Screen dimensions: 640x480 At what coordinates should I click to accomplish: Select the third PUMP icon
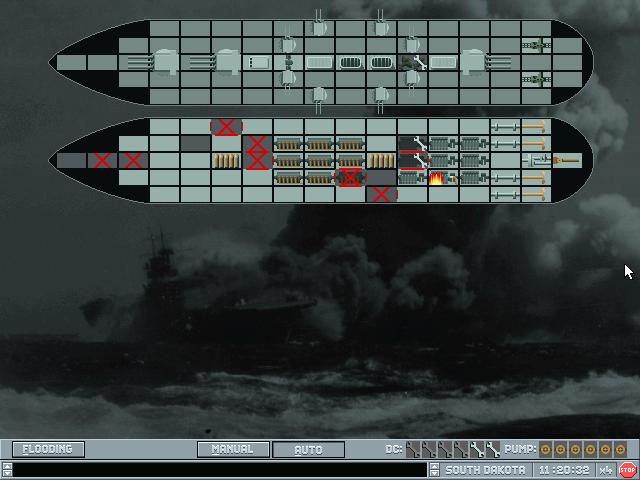pyautogui.click(x=576, y=449)
